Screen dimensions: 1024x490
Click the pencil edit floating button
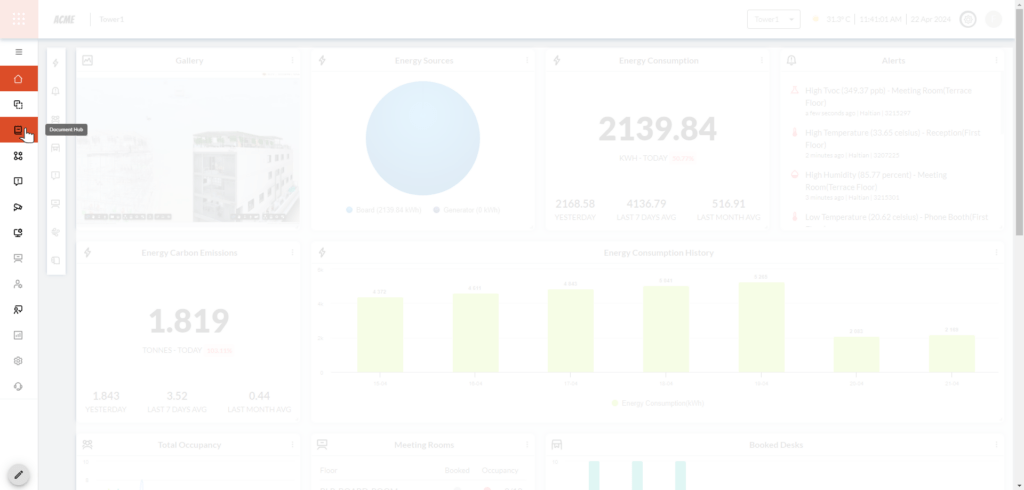[18, 474]
